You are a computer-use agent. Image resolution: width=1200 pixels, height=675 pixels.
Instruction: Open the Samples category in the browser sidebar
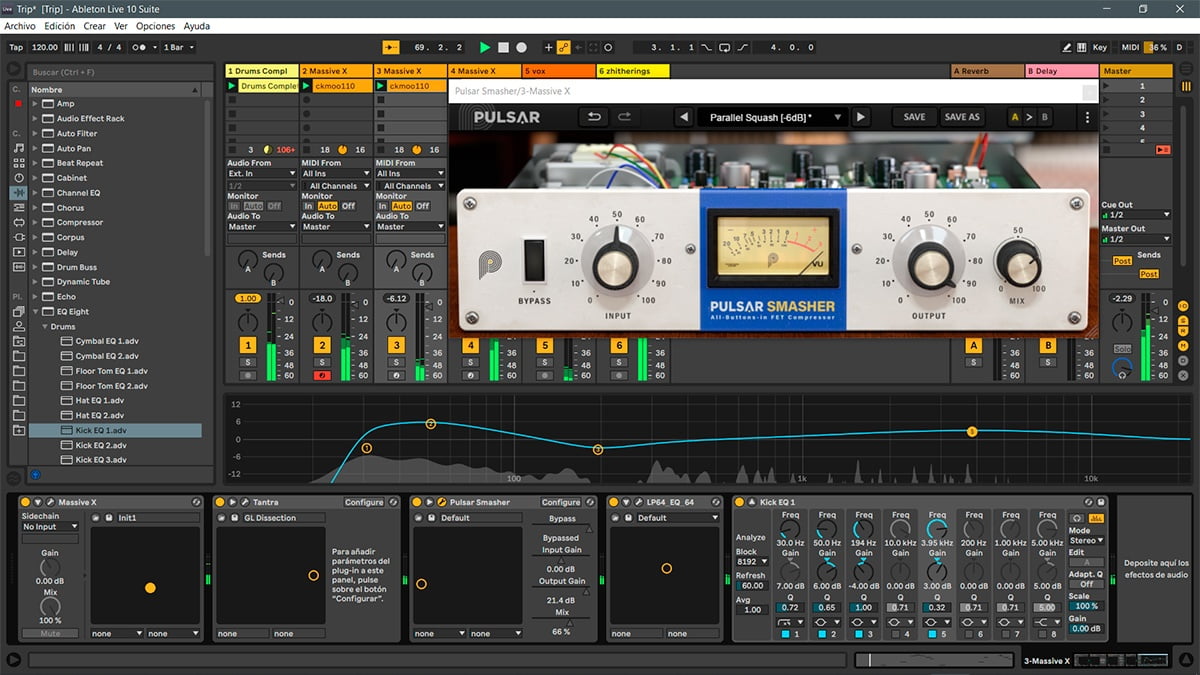(19, 267)
